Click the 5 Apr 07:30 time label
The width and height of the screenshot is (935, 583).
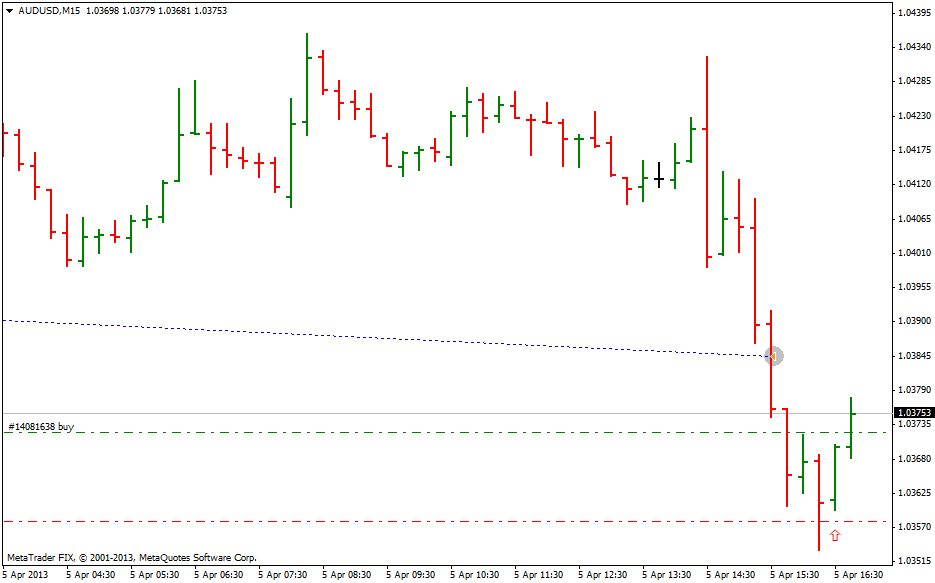pyautogui.click(x=282, y=575)
